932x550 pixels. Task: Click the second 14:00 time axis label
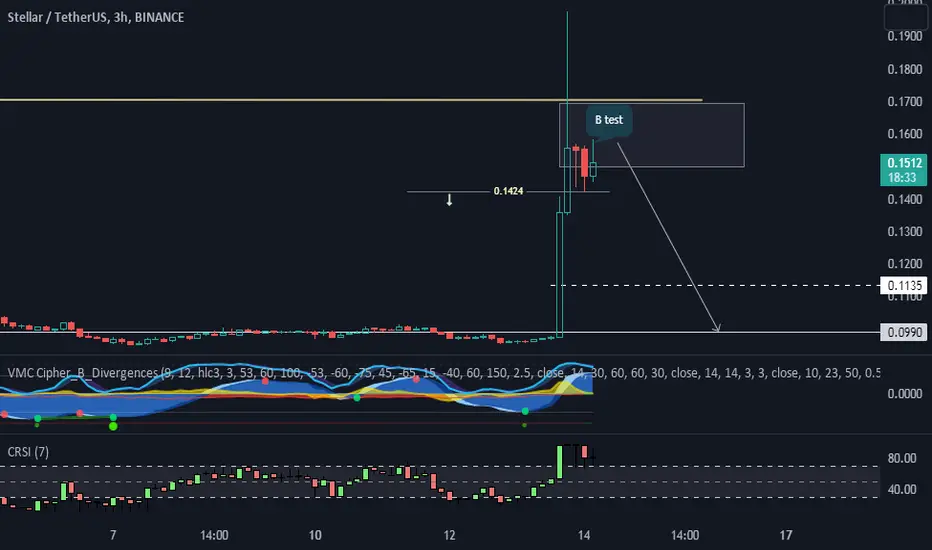685,535
